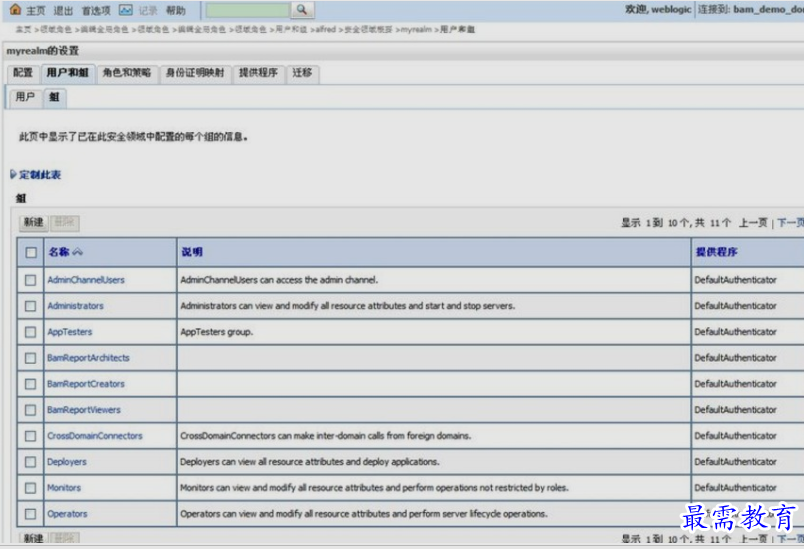Open the 迁移 tab
Image resolution: width=804 pixels, height=549 pixels.
(x=302, y=73)
